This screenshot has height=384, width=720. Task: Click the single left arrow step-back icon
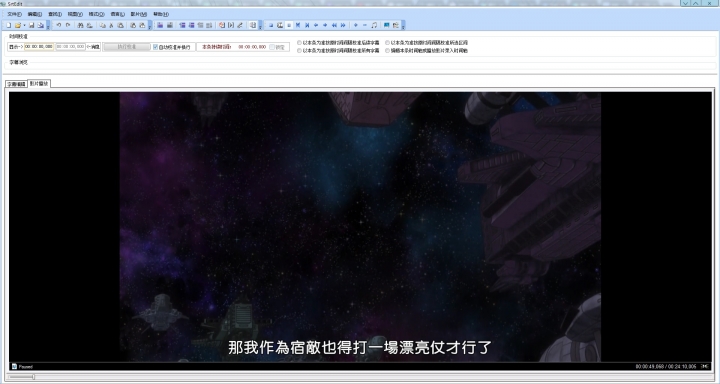316,25
